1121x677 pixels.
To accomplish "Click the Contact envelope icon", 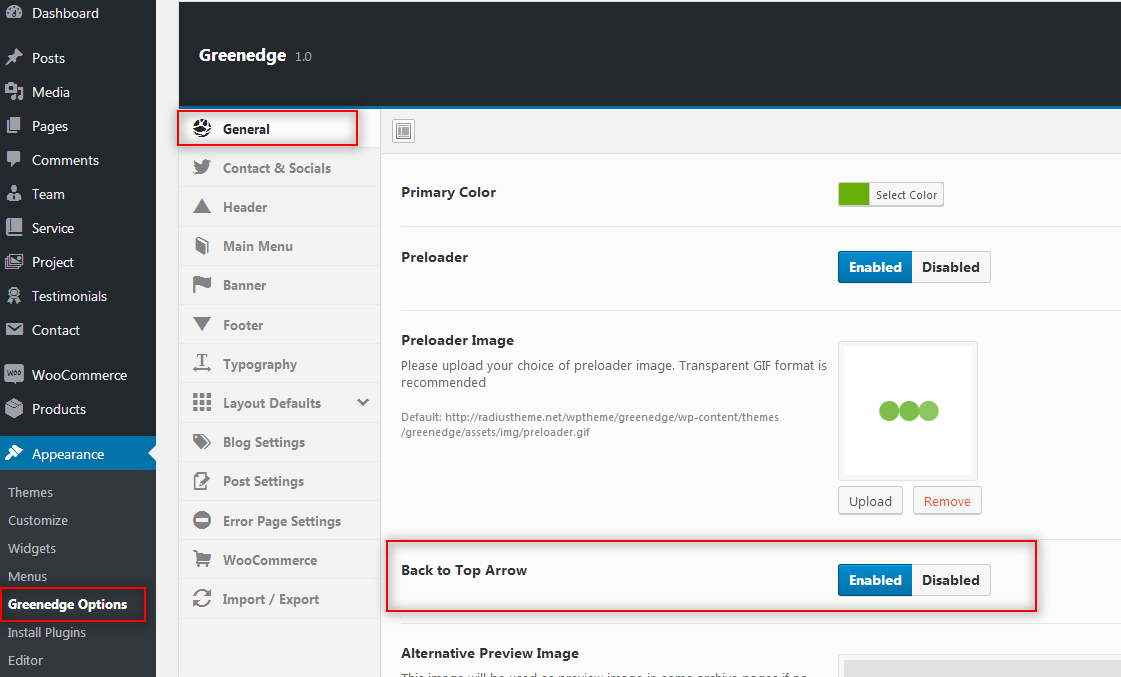I will (x=14, y=330).
